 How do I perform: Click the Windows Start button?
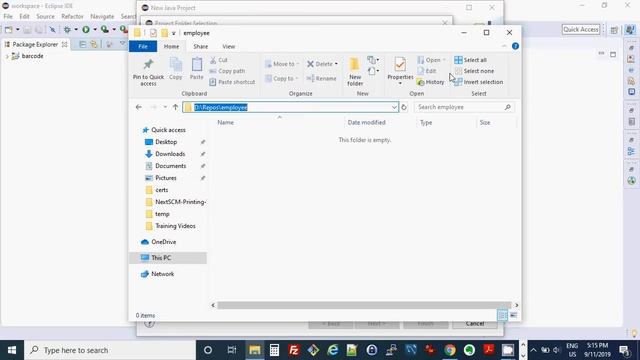[x=12, y=350]
